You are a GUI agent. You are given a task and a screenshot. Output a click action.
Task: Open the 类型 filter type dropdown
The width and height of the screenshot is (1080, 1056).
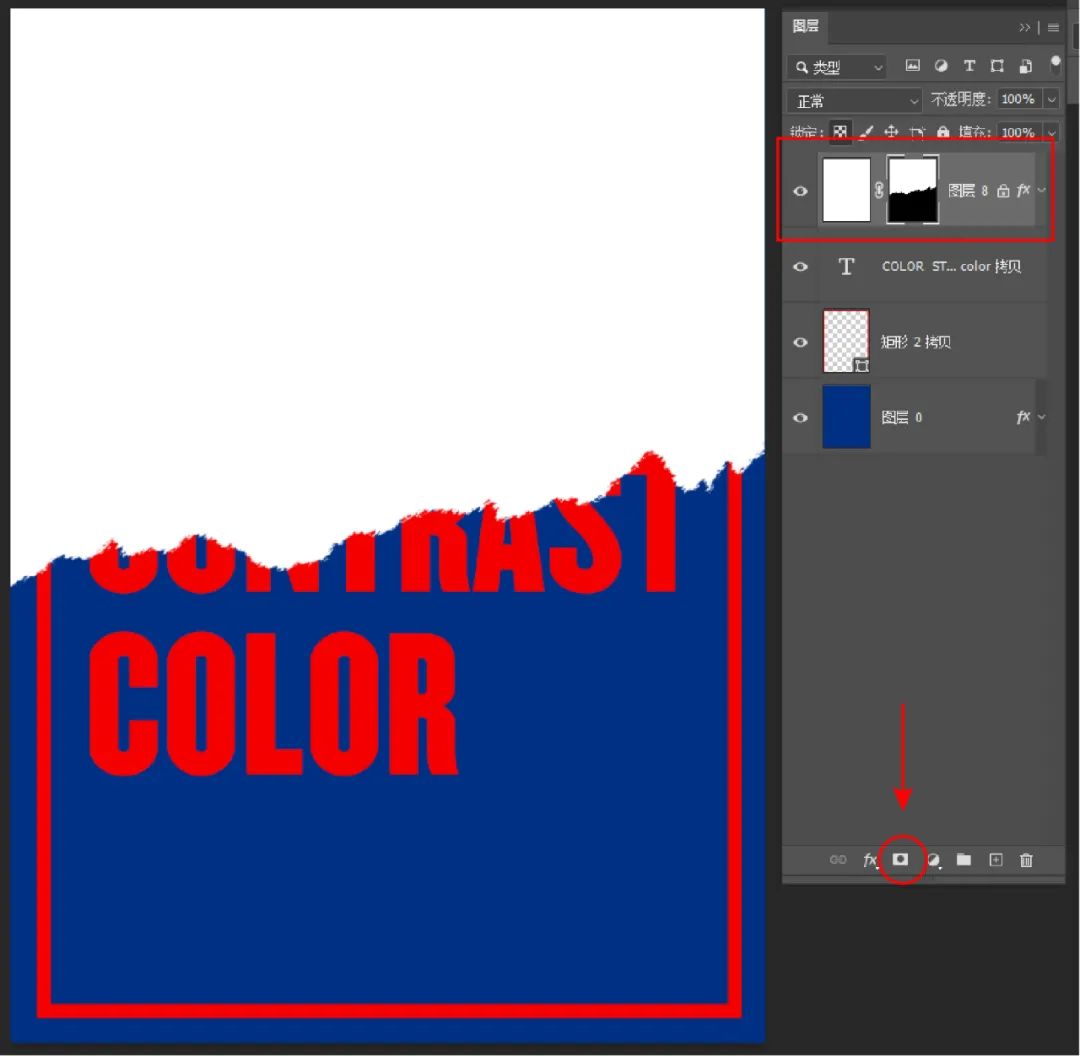(837, 67)
